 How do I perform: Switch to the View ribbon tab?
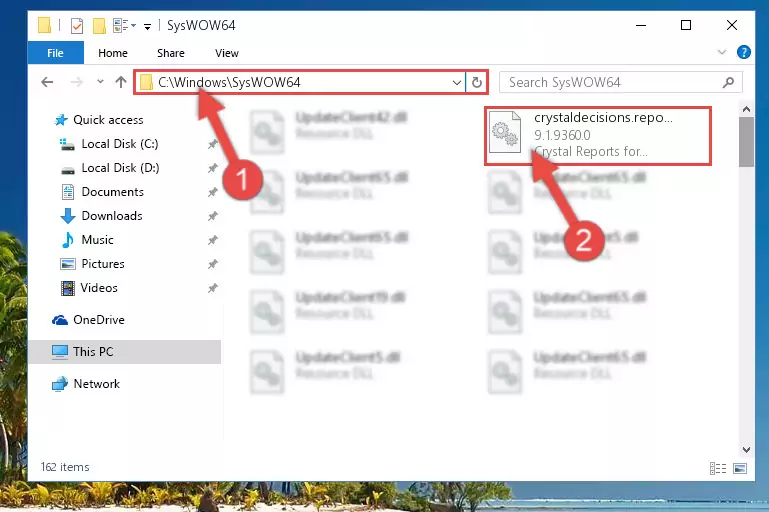[227, 53]
